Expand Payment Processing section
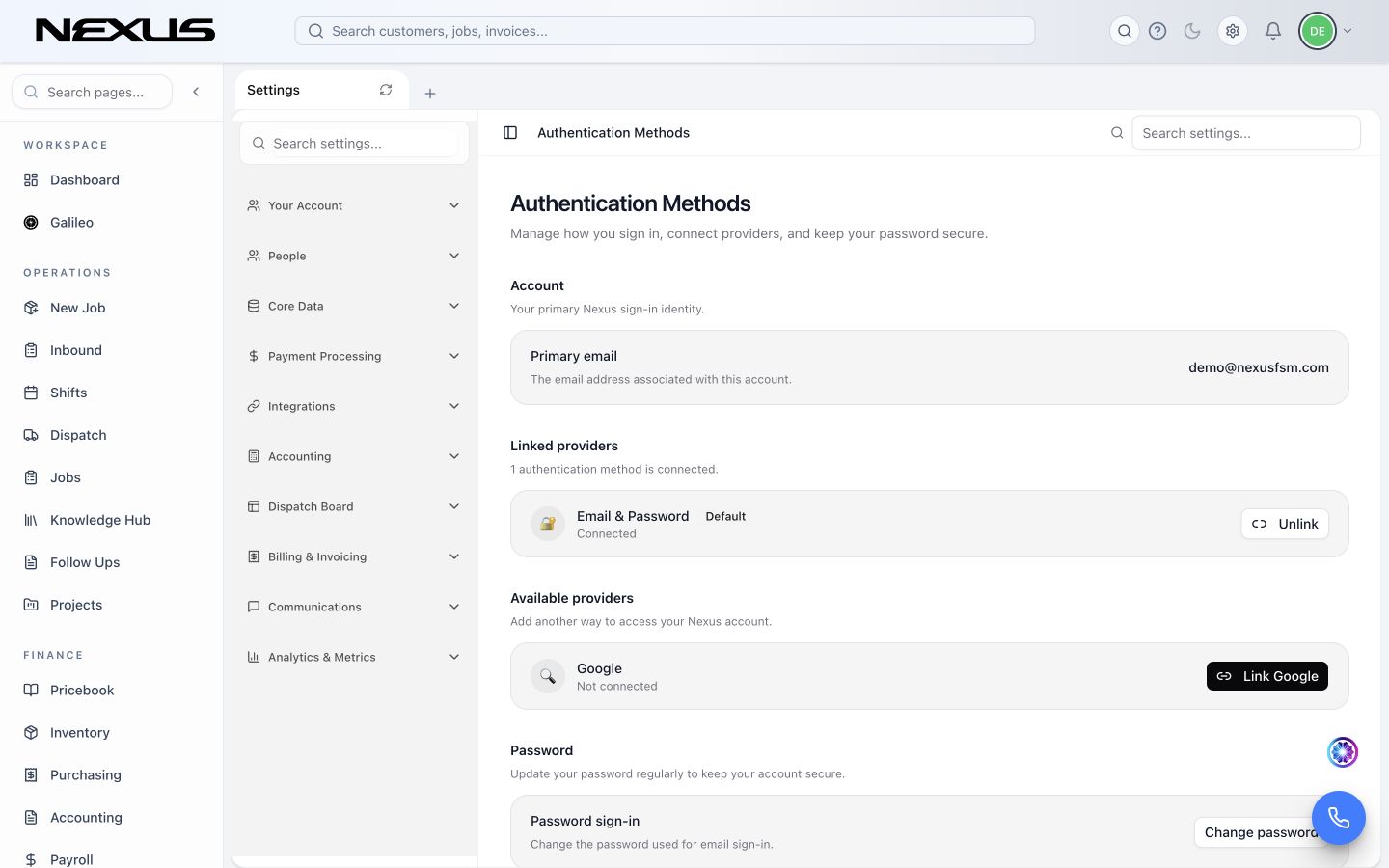 tap(354, 356)
